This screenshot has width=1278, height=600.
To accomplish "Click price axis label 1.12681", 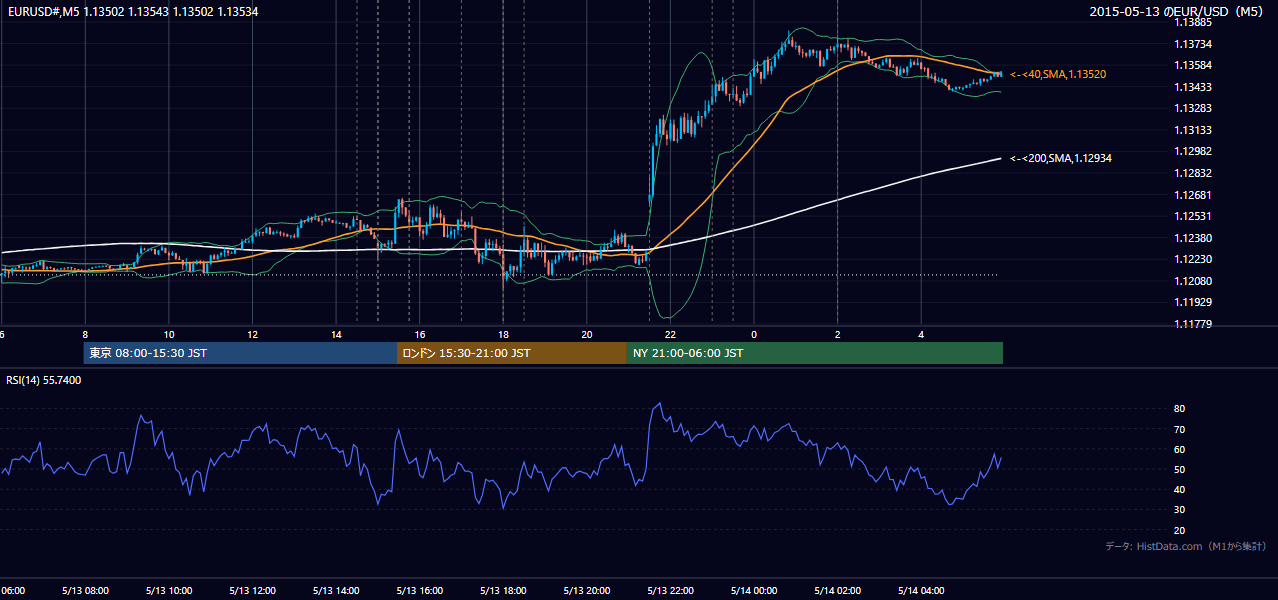I will point(1193,195).
